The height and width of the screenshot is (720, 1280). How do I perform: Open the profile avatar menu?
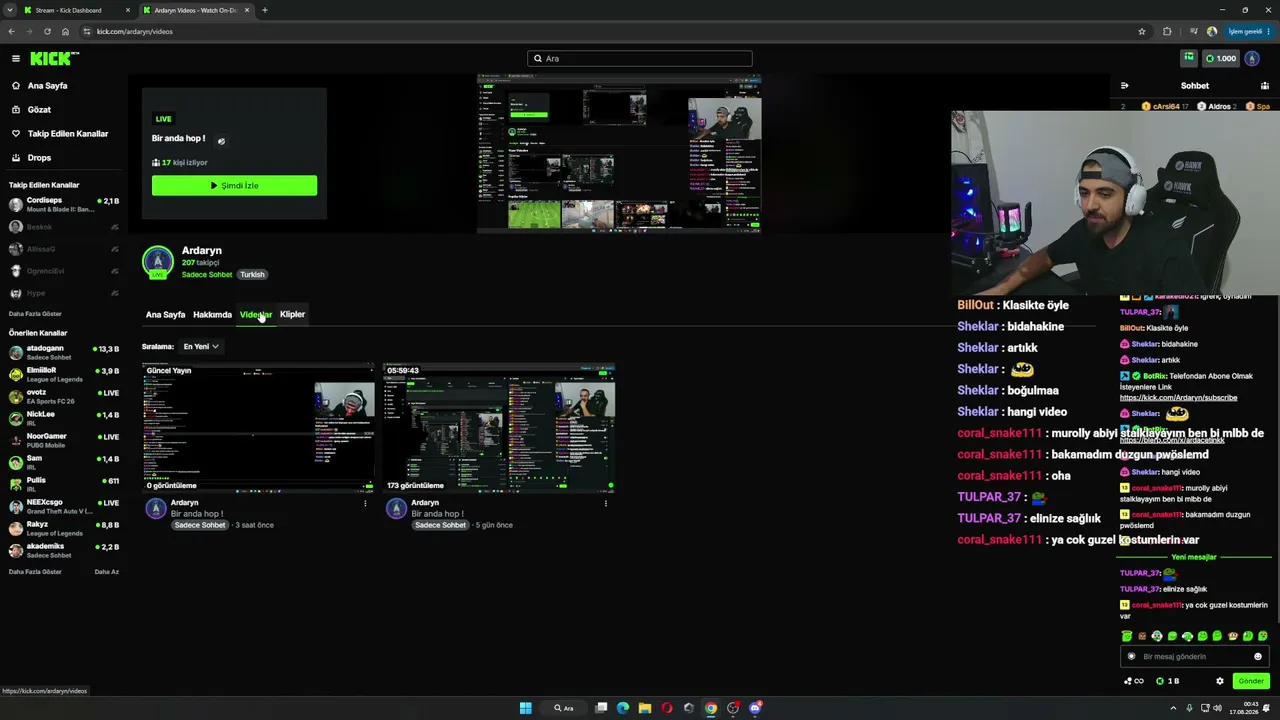(x=1252, y=58)
